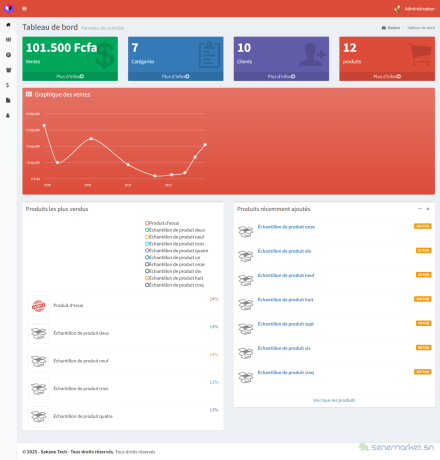The height and width of the screenshot is (460, 440).
Task: Open the round circle icon in the sidebar
Action: (x=8, y=55)
